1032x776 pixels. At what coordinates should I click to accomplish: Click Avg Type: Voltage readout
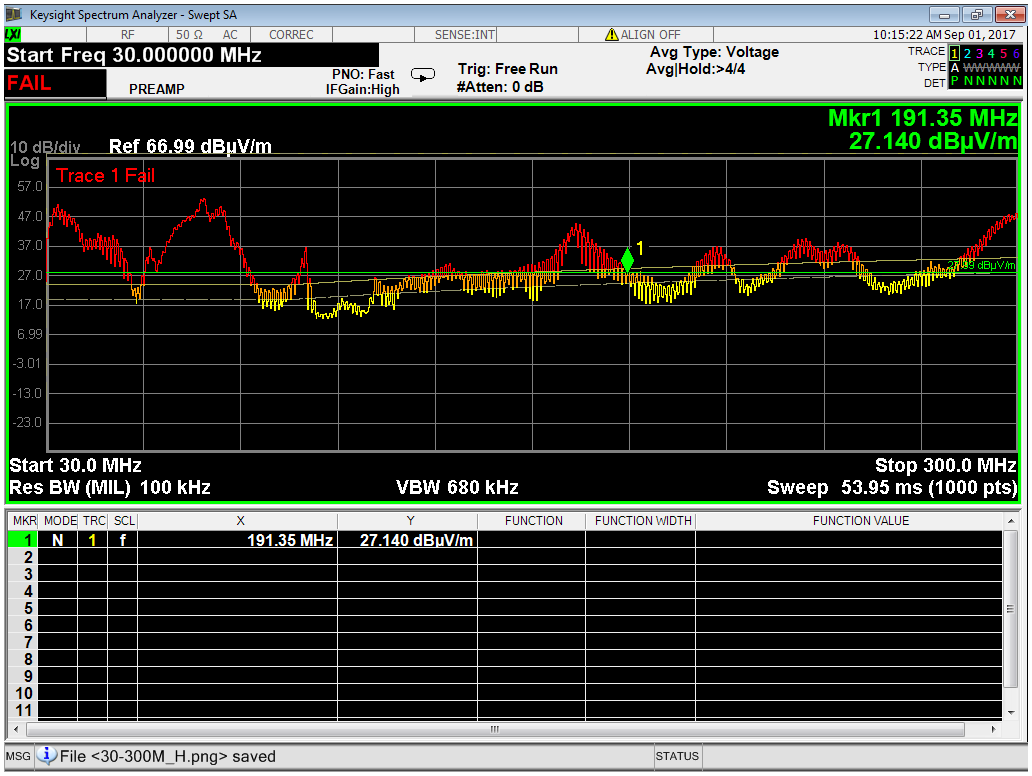tap(714, 52)
